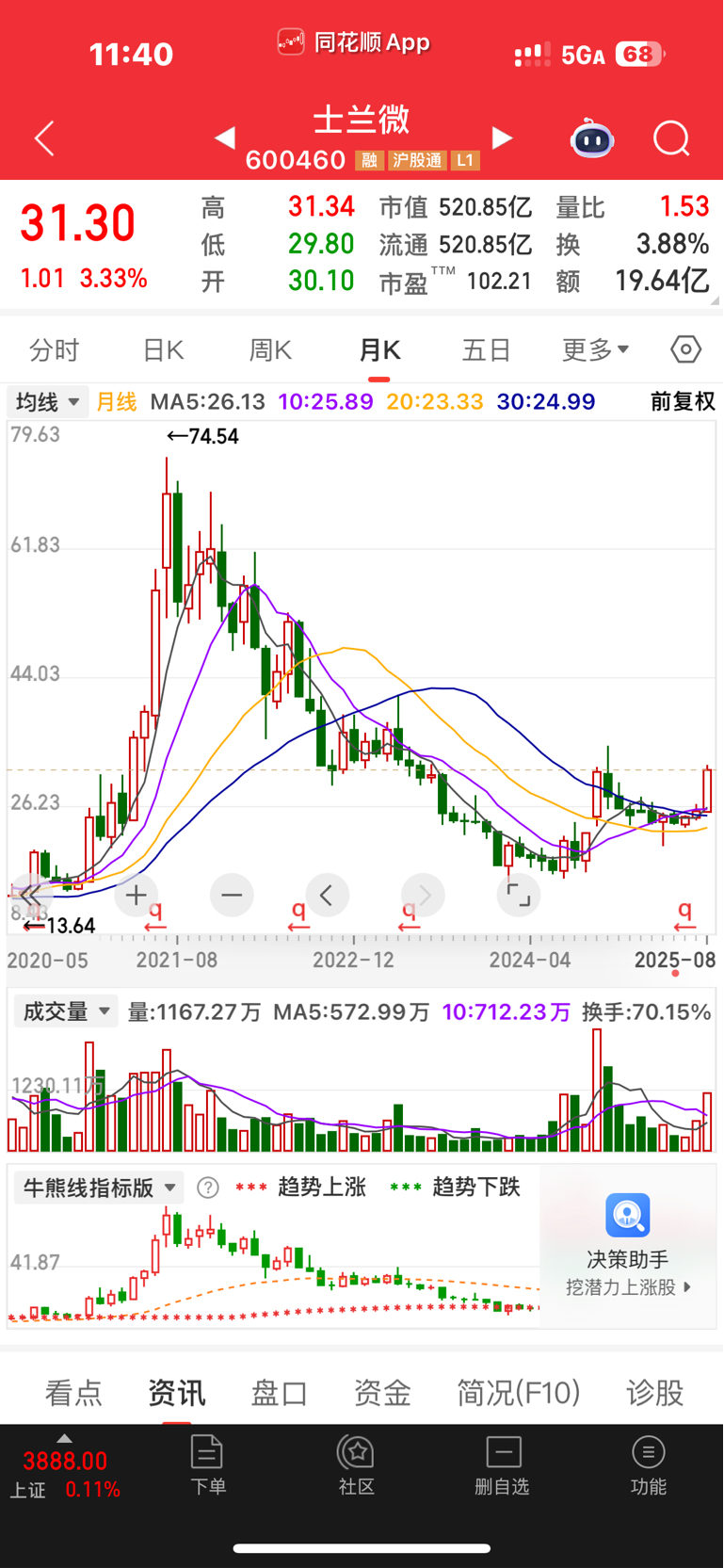Open 下单 order icon

tap(207, 1465)
